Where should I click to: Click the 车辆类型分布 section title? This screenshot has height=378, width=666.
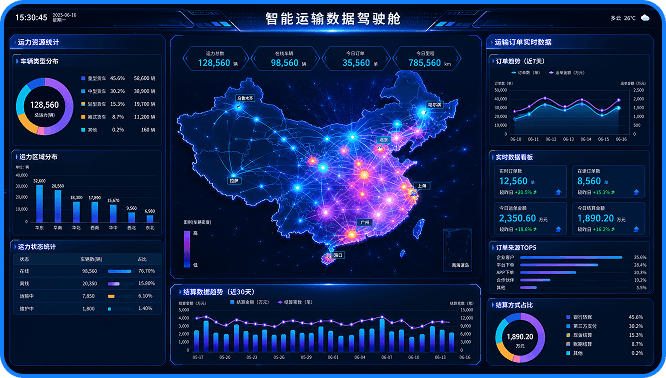(x=39, y=61)
